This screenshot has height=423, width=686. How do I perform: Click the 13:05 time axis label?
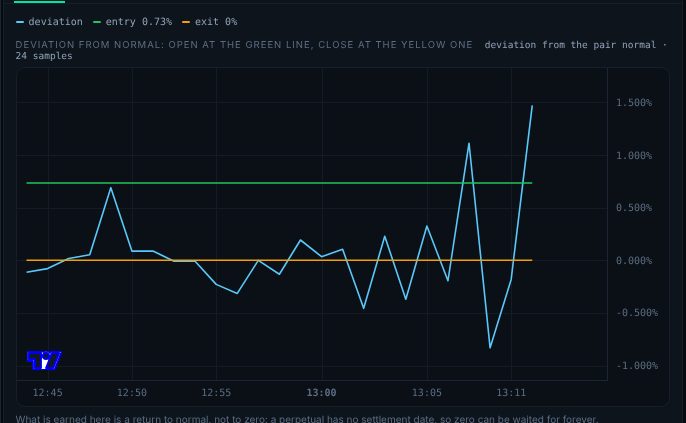click(x=427, y=393)
